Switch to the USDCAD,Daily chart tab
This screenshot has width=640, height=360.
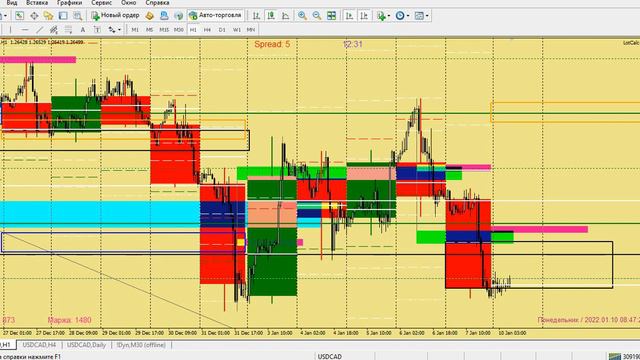[87, 345]
